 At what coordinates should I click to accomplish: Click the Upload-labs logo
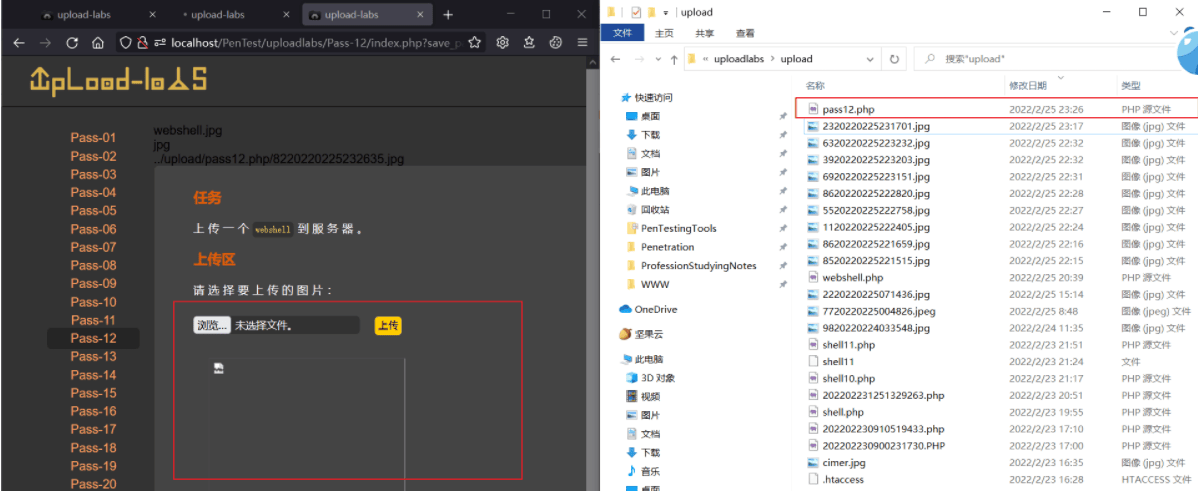118,80
